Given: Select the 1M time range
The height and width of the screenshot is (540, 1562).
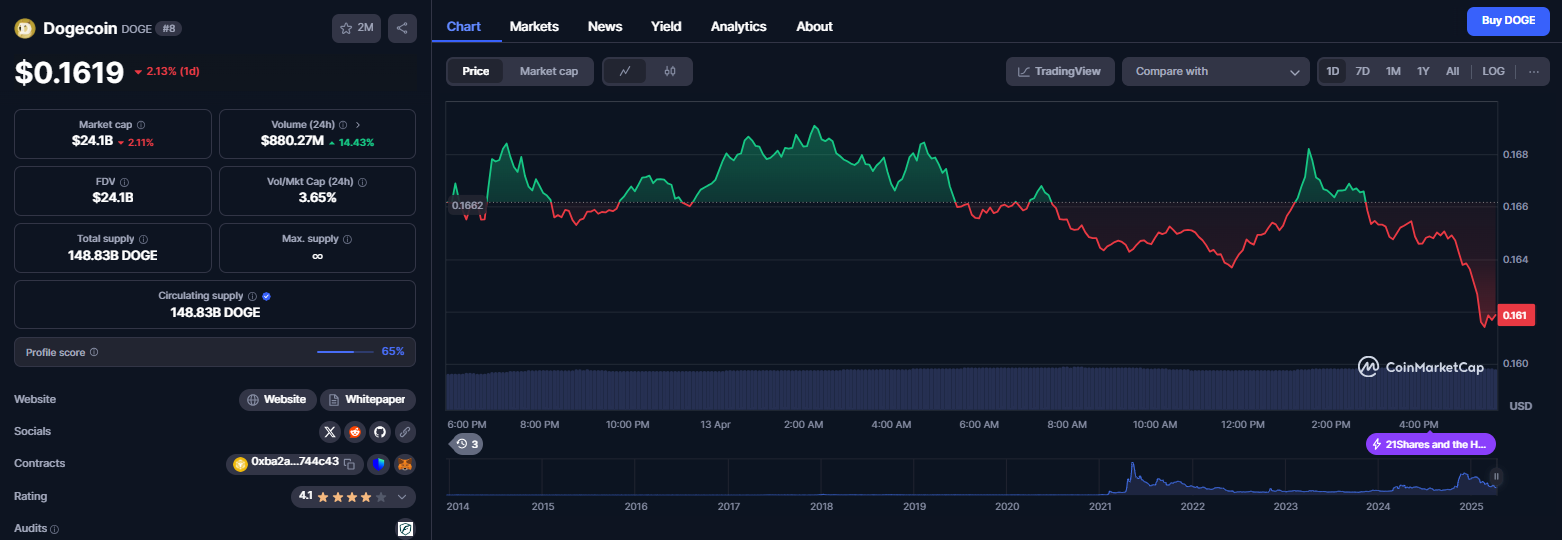Looking at the screenshot, I should pos(1393,71).
